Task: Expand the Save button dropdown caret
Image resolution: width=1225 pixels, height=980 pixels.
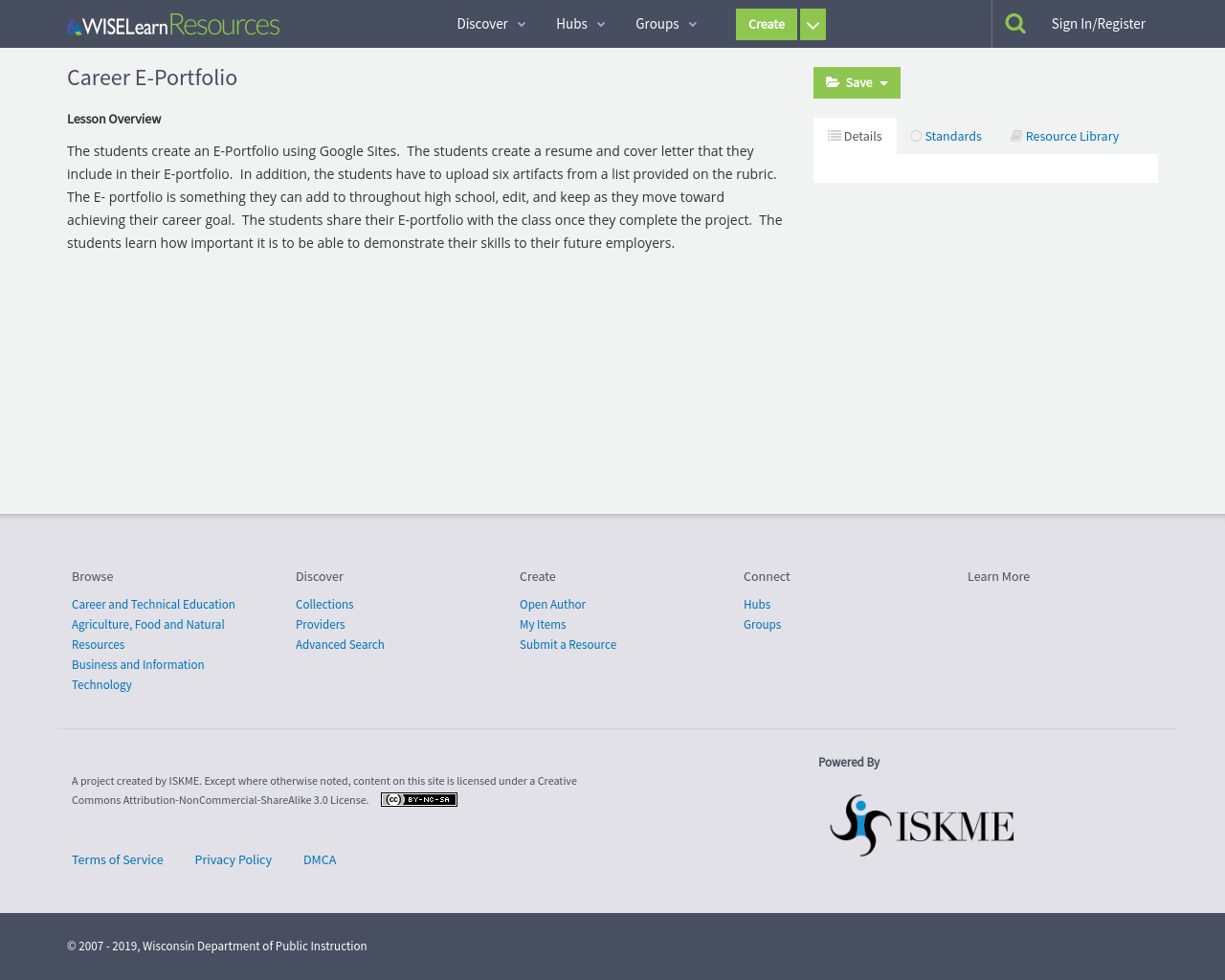Action: pyautogui.click(x=885, y=81)
